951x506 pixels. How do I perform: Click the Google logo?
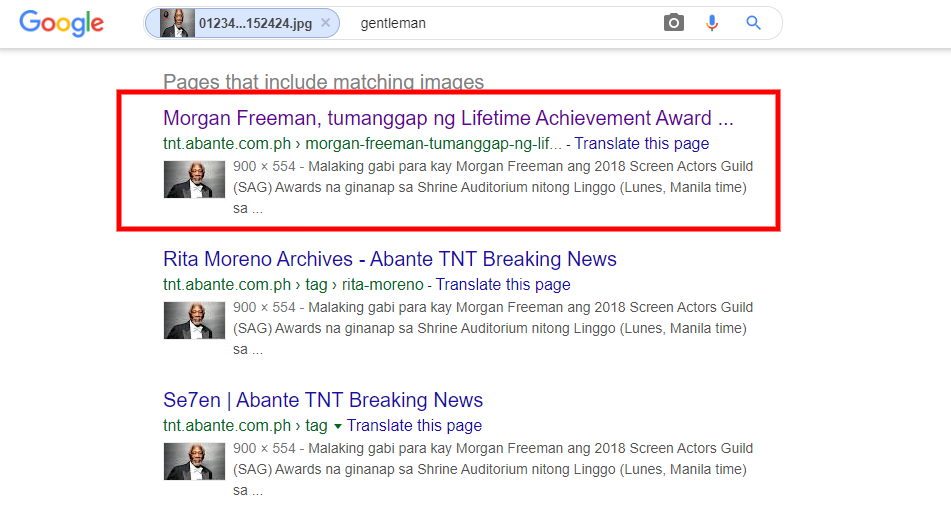click(61, 24)
